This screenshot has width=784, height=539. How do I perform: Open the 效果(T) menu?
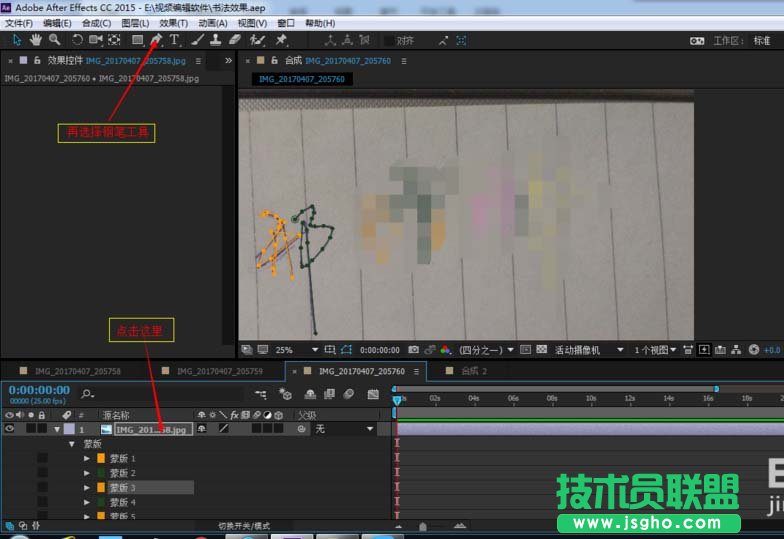coord(173,23)
